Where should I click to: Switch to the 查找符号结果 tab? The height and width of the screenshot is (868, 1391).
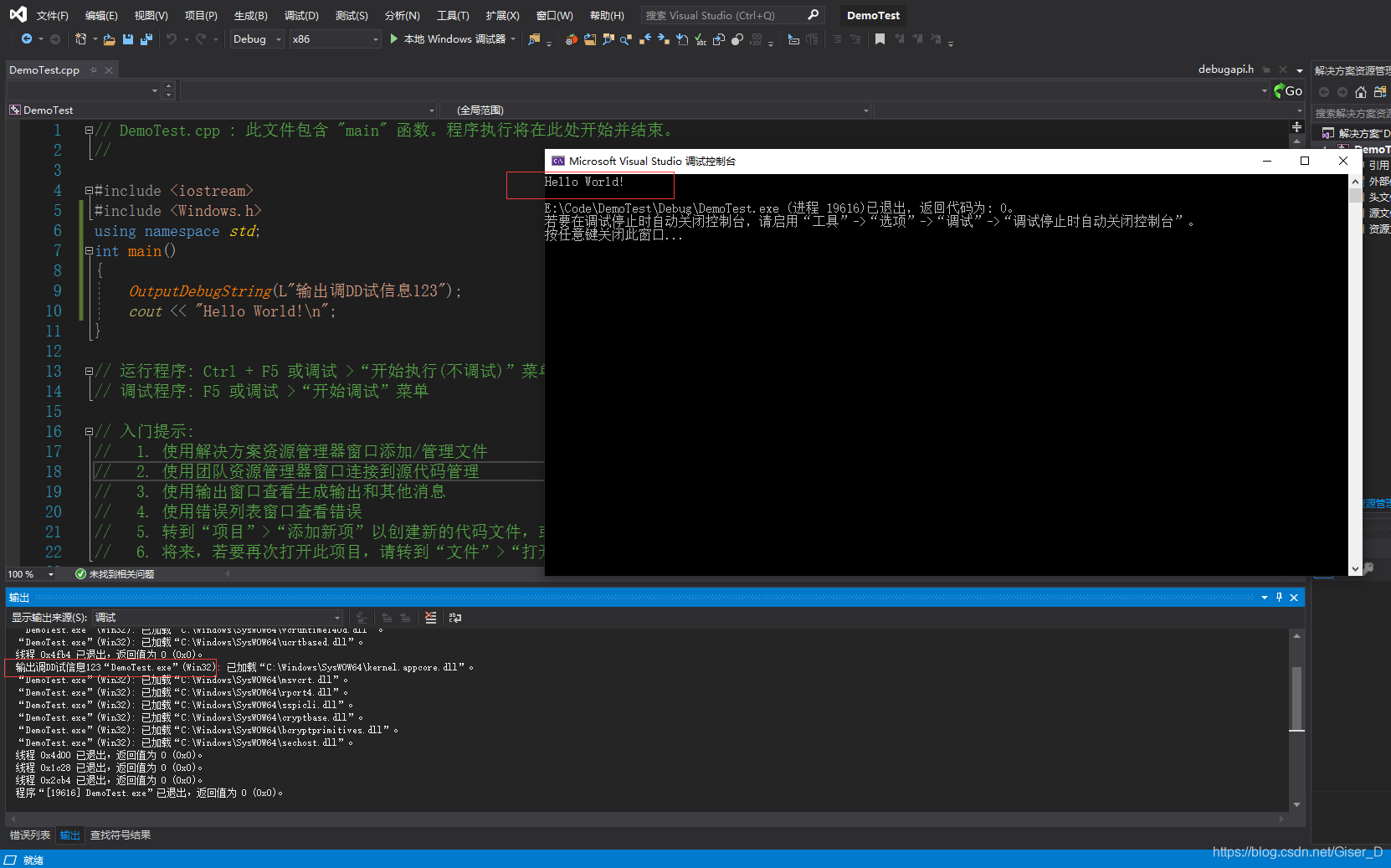121,835
